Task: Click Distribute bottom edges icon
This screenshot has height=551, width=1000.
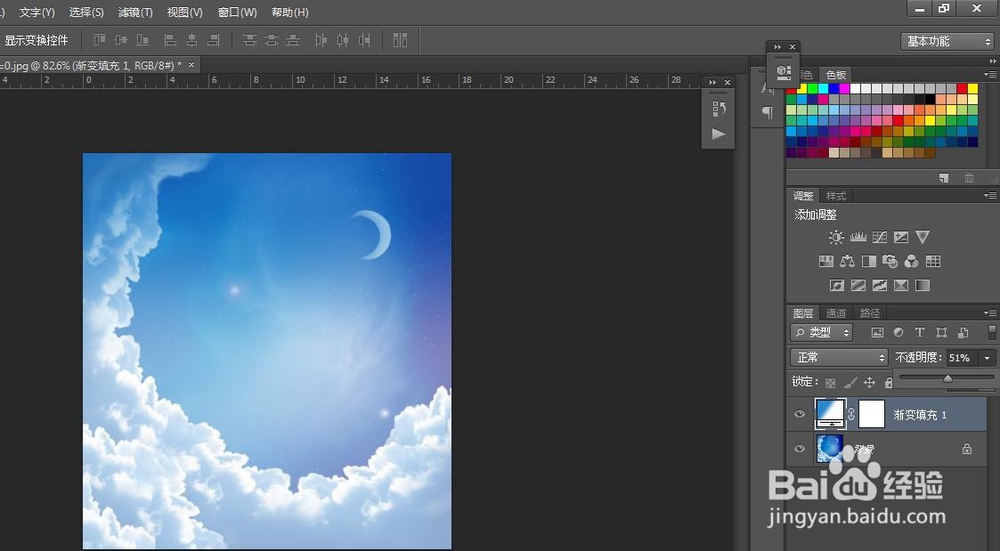Action: coord(293,40)
